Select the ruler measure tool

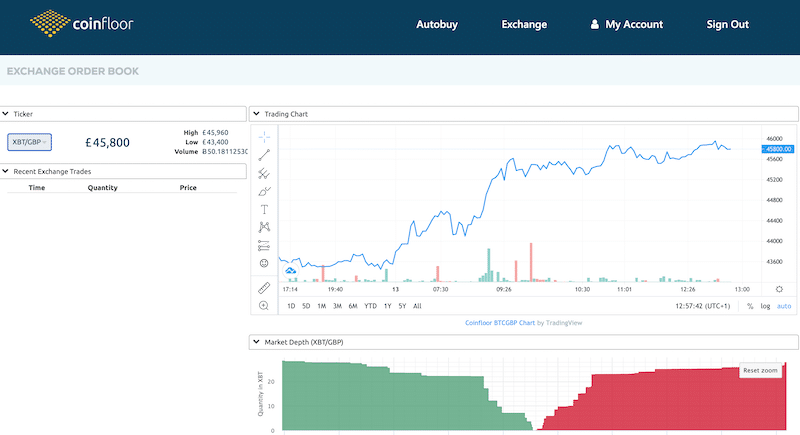tap(264, 288)
